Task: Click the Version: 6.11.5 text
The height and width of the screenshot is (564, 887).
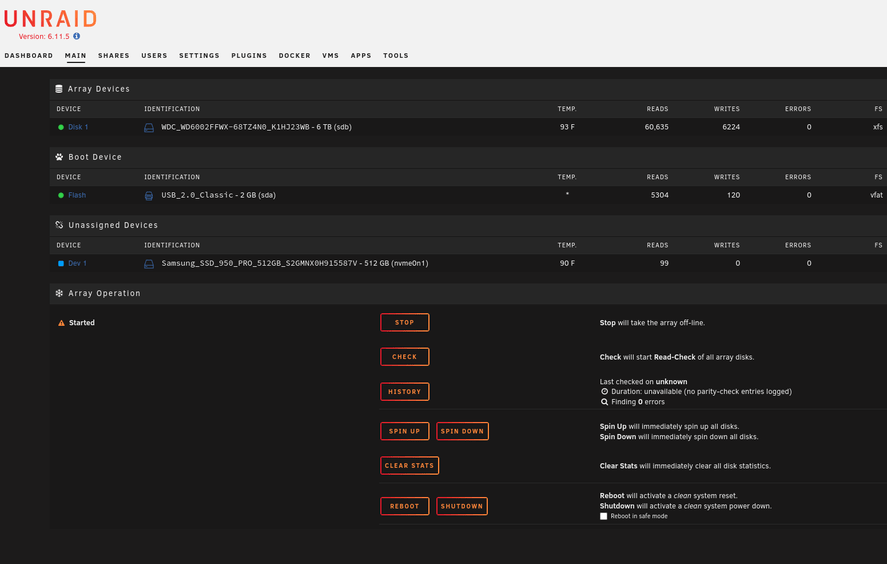Action: pyautogui.click(x=44, y=36)
